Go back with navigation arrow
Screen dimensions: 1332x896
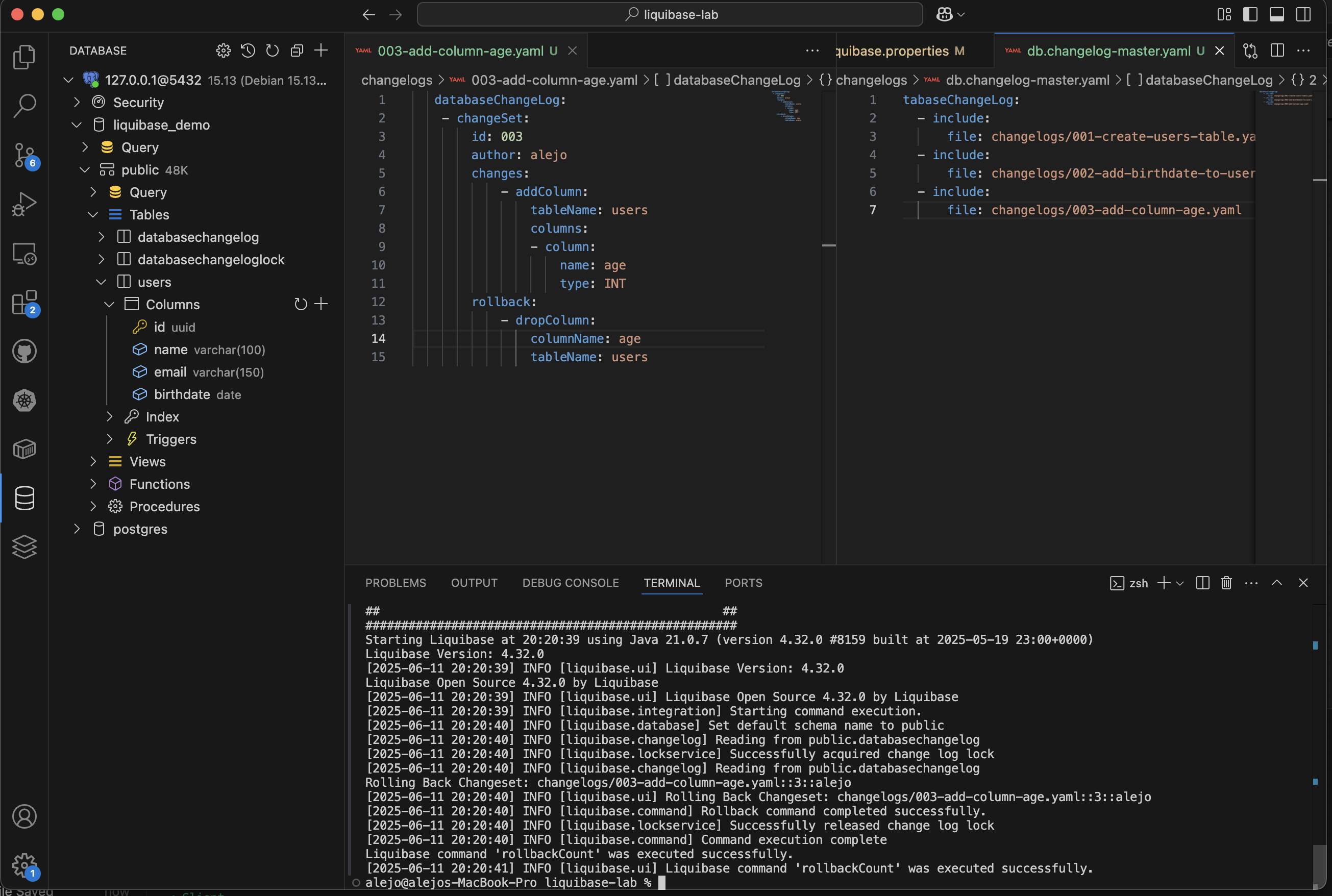pyautogui.click(x=369, y=15)
